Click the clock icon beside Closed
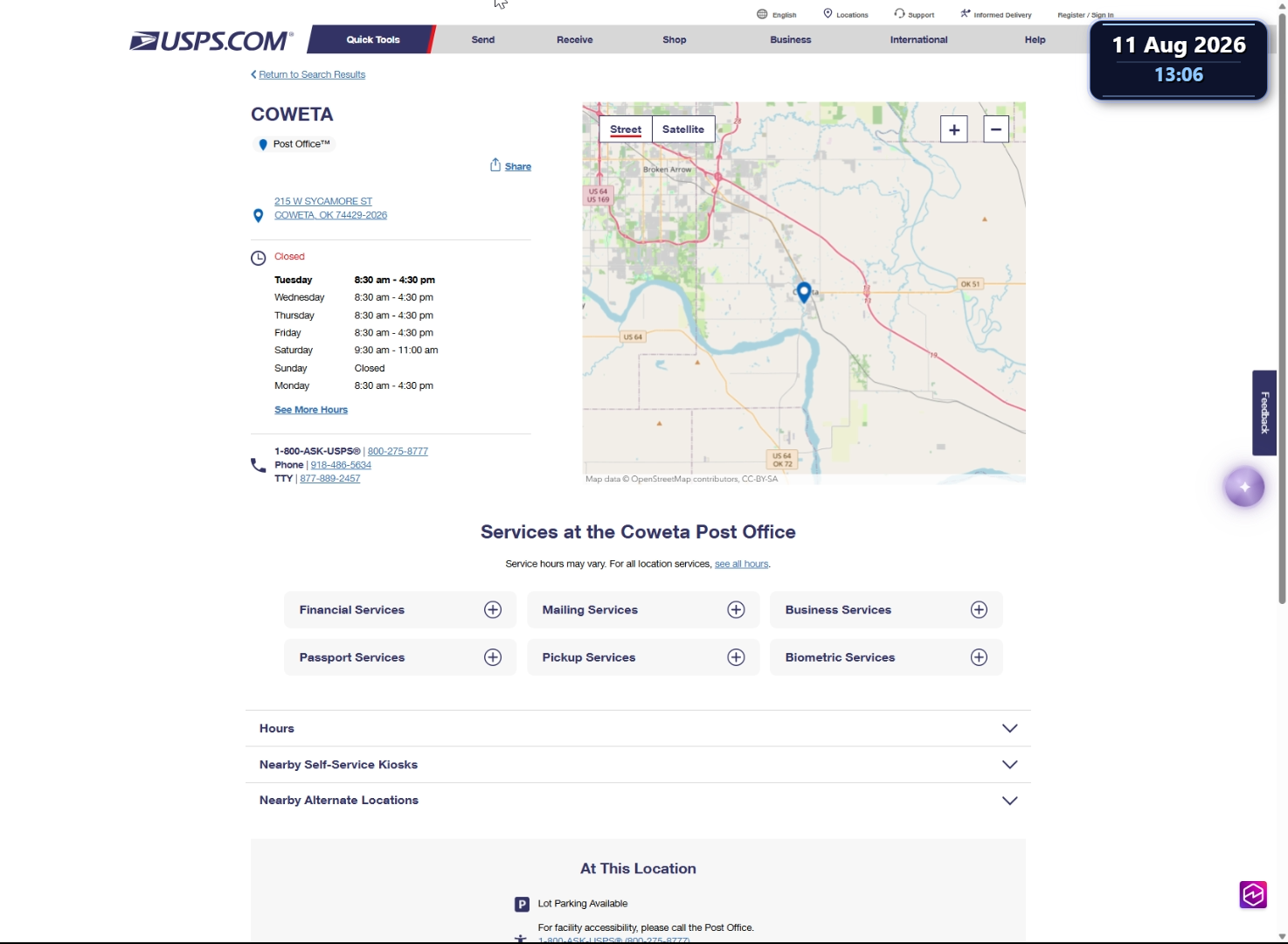Screen dimensions: 1288x944 point(259,258)
